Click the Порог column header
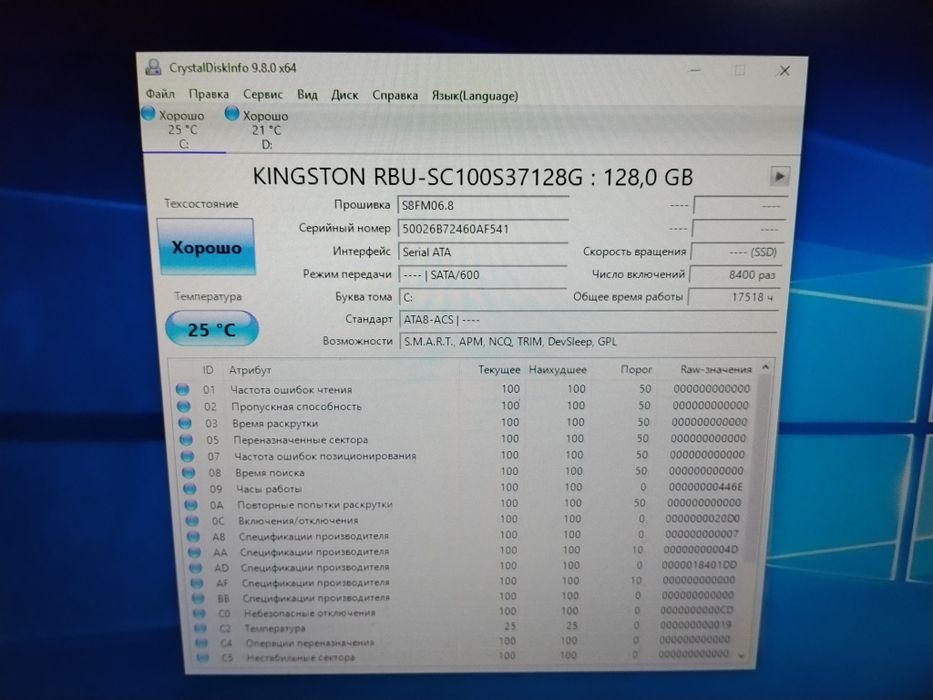 [636, 370]
